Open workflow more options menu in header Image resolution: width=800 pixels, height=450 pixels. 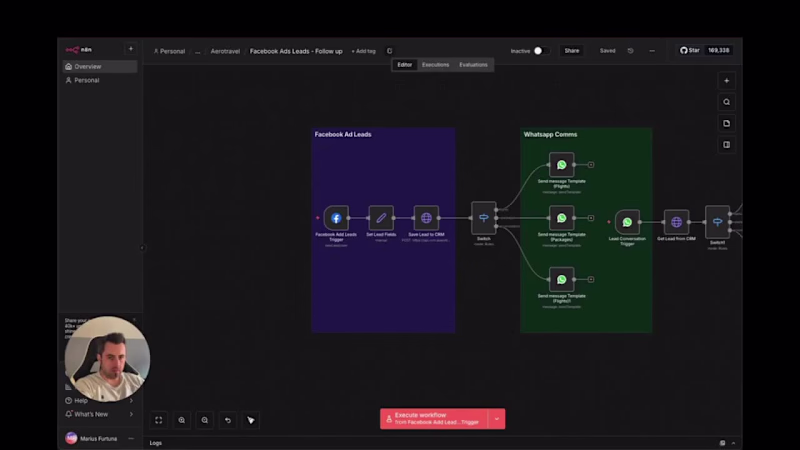(x=652, y=51)
